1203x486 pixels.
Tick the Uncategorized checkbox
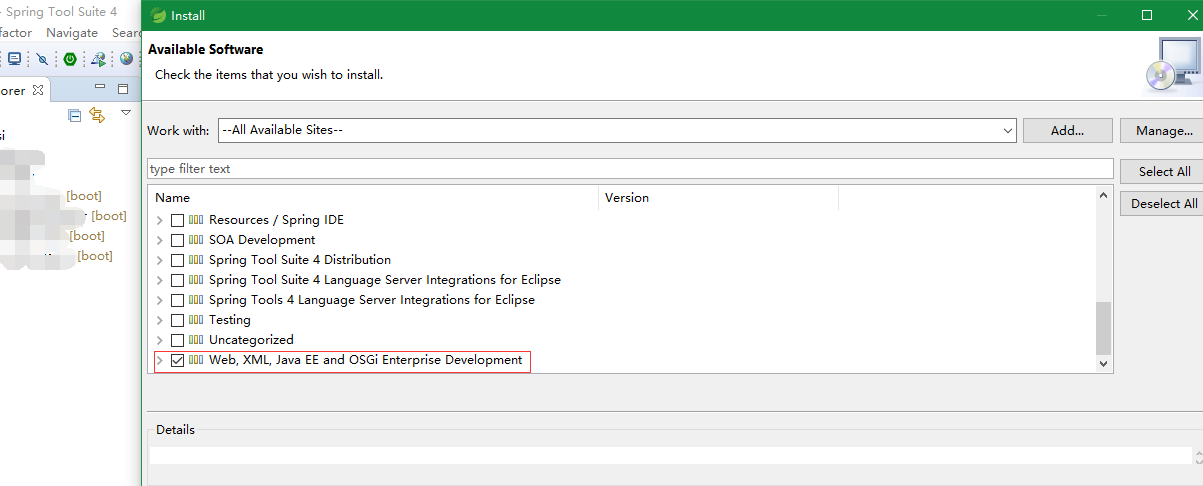[x=177, y=340]
